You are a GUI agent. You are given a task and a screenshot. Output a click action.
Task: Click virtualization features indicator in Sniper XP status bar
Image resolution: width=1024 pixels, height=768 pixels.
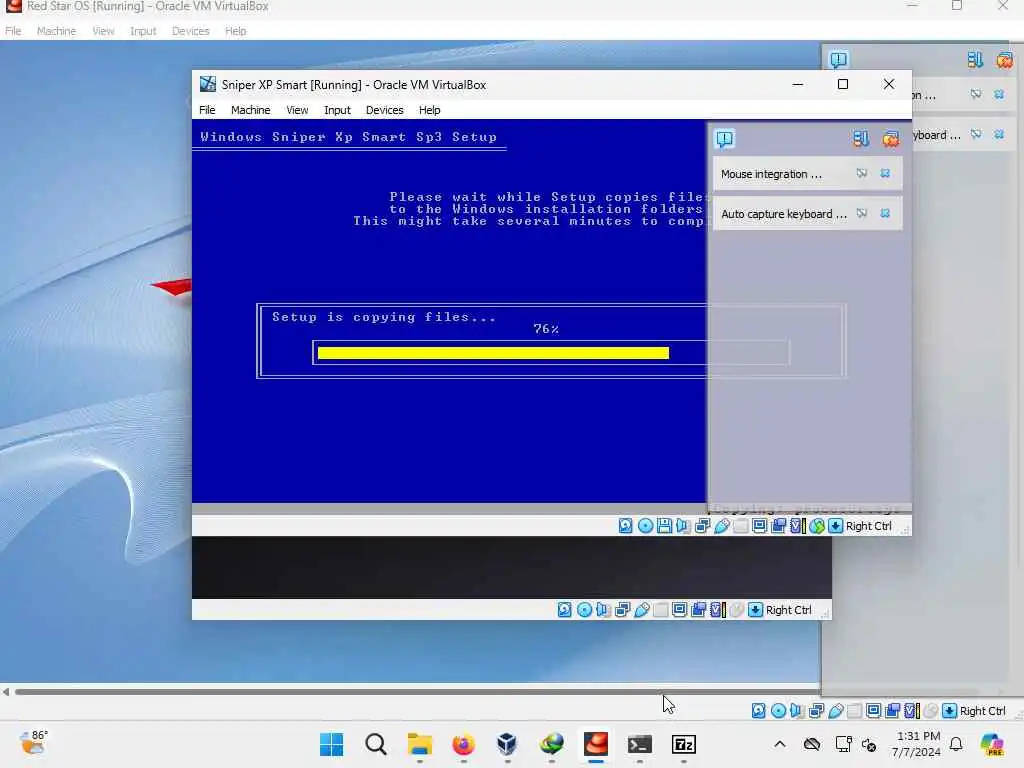tap(797, 526)
